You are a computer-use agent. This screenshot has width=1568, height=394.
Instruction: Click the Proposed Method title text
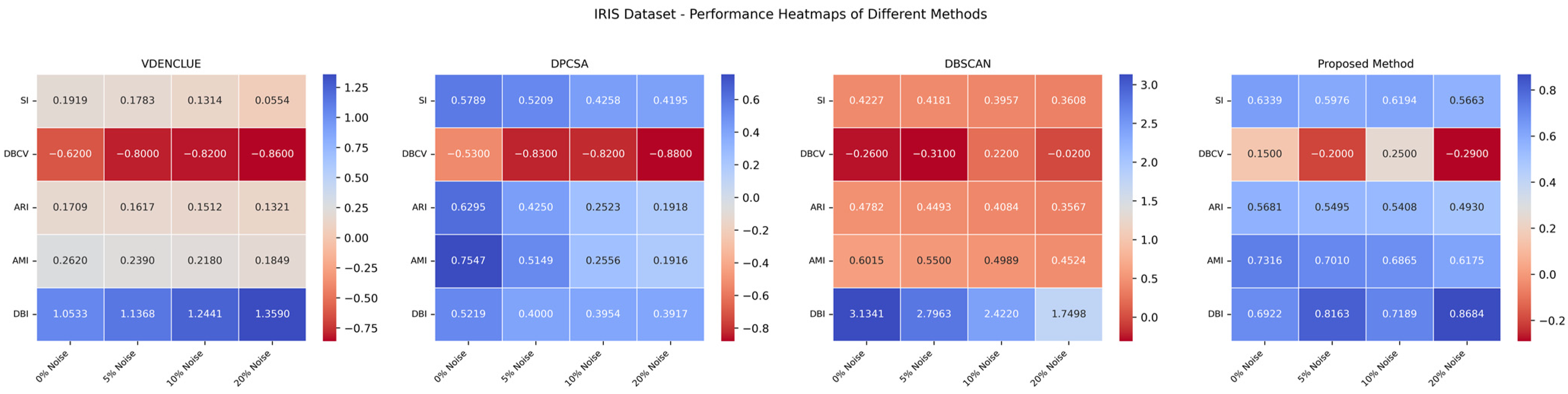tap(1365, 64)
